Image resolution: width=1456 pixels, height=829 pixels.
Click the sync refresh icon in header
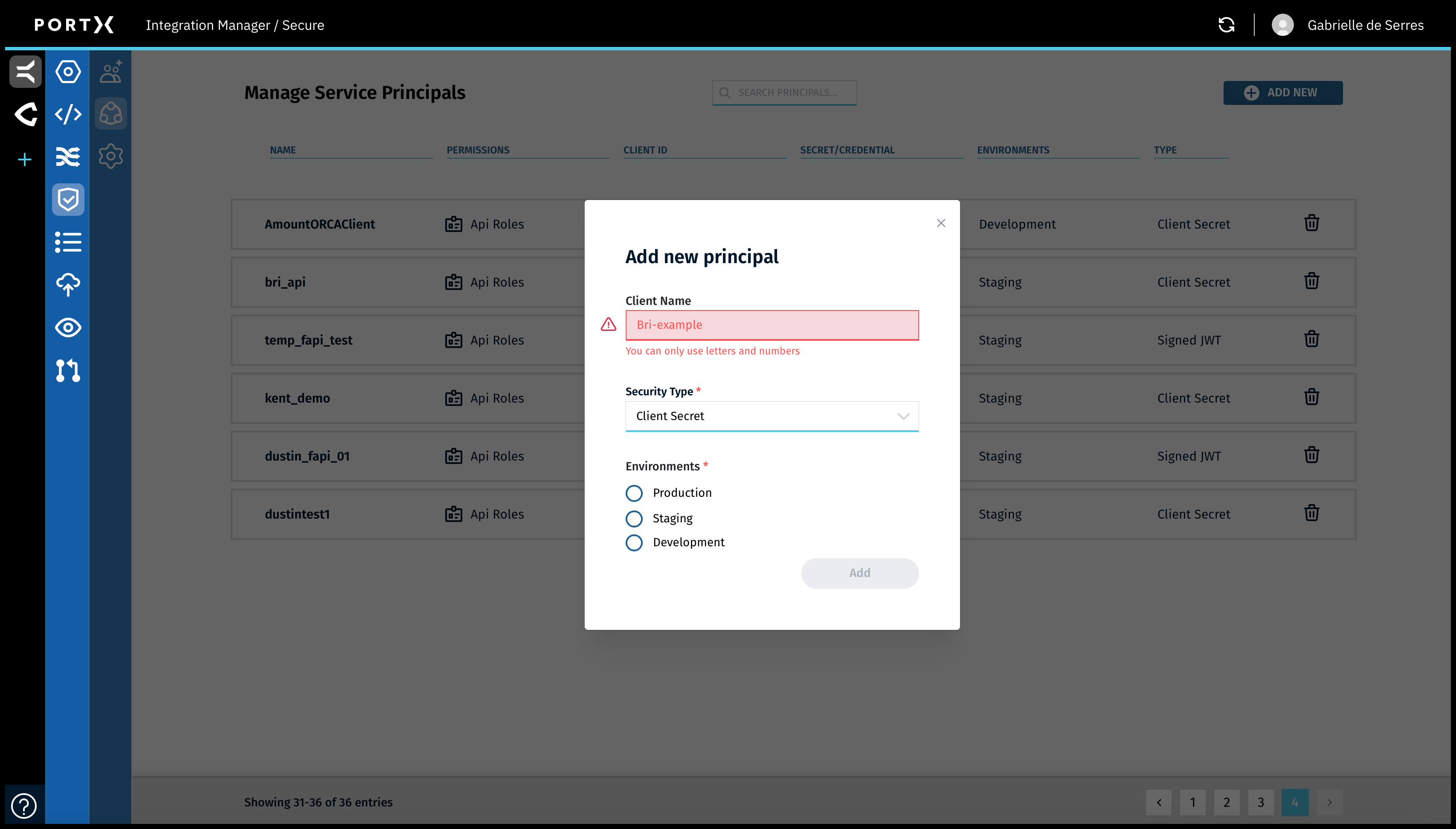point(1226,24)
